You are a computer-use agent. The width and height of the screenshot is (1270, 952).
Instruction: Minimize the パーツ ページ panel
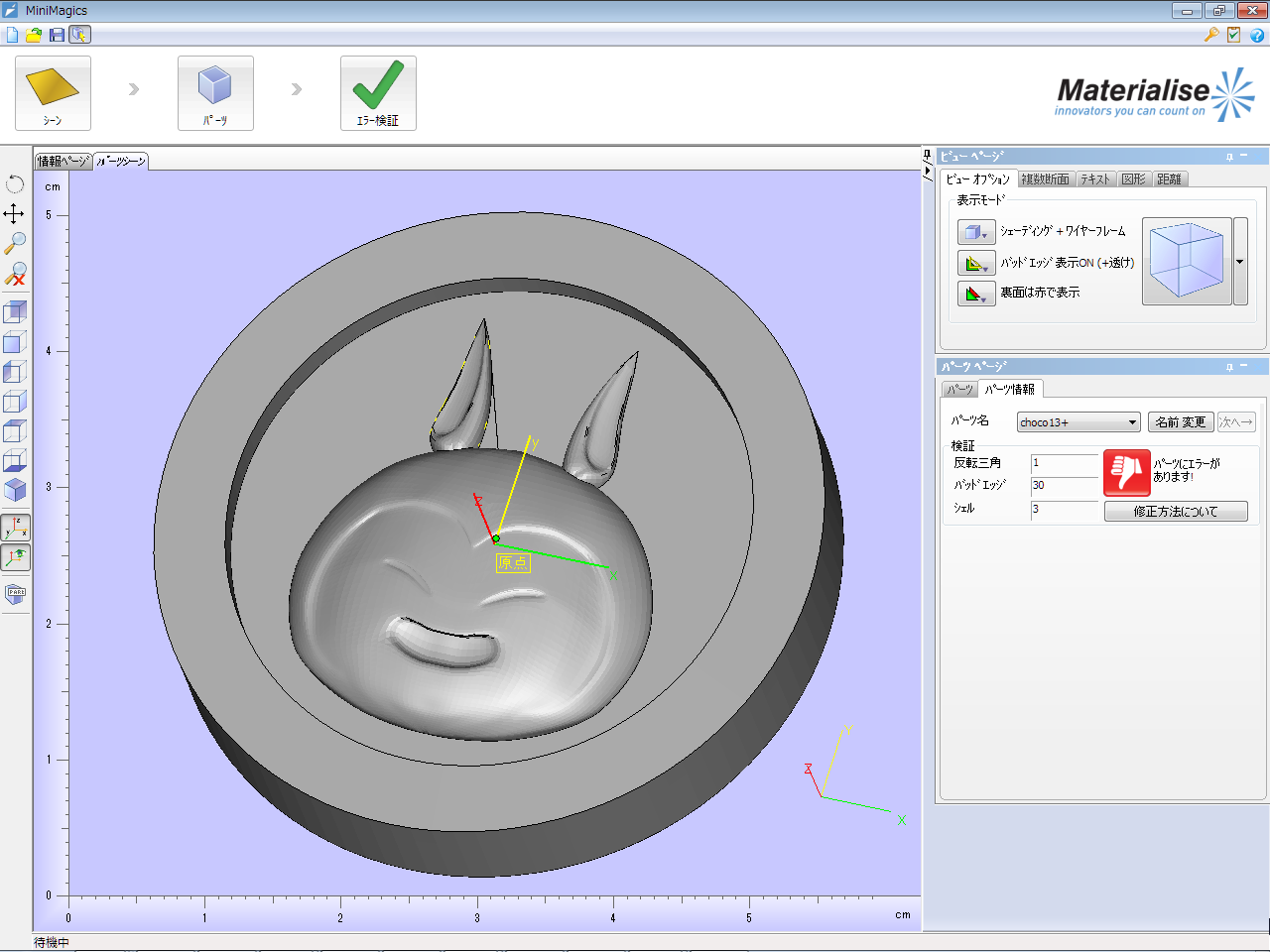coord(1243,367)
